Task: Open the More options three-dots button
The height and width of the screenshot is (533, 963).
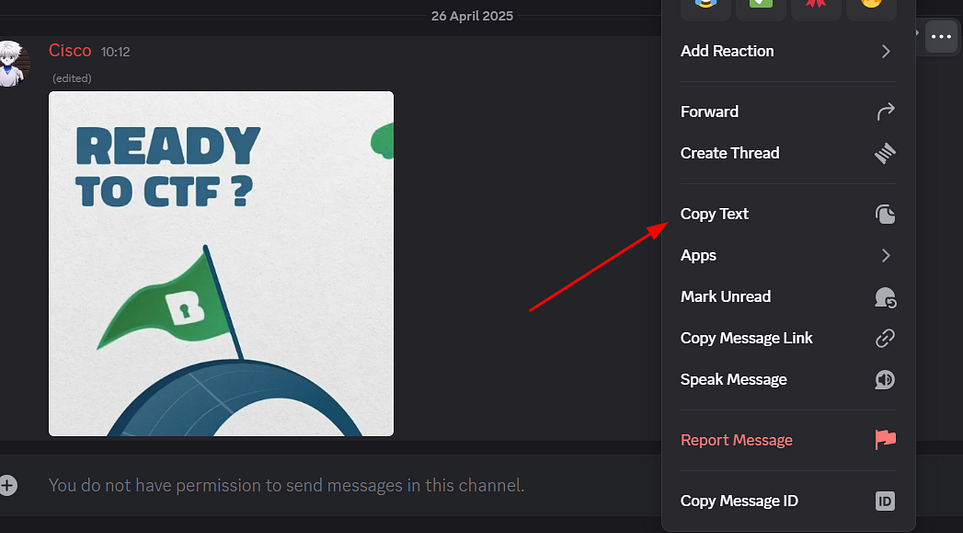Action: [x=941, y=37]
